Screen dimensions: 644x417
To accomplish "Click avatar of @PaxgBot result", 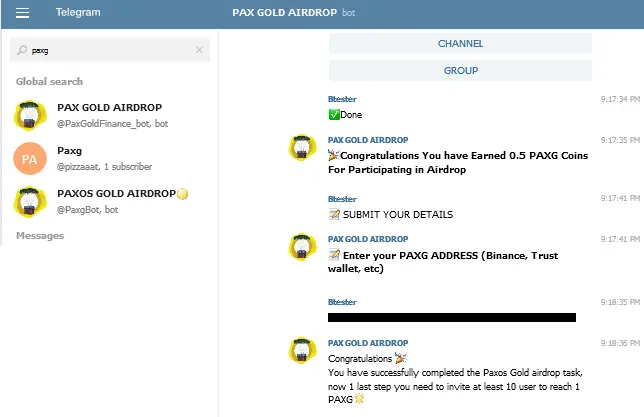I will pos(30,202).
